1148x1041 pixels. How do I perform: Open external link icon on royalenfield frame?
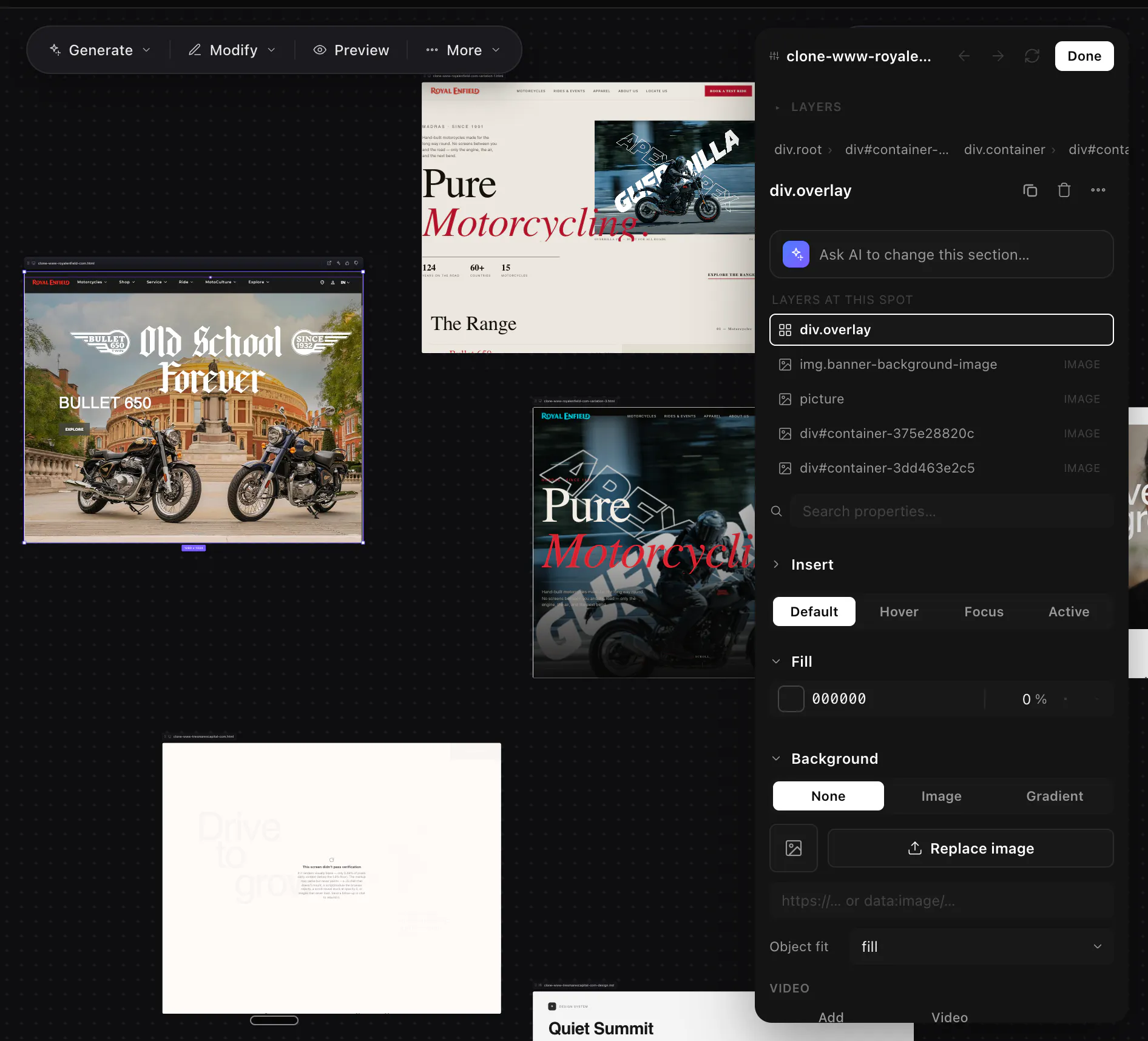tap(329, 263)
